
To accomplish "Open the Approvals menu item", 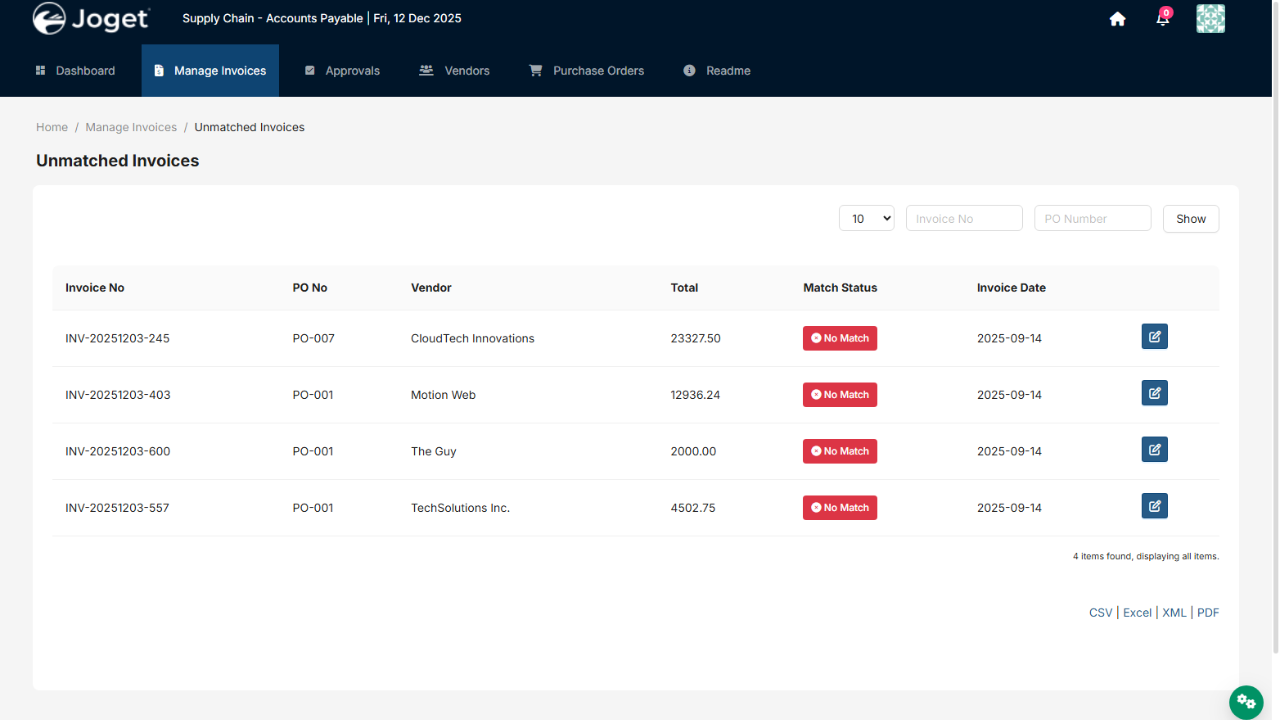I will click(x=342, y=71).
